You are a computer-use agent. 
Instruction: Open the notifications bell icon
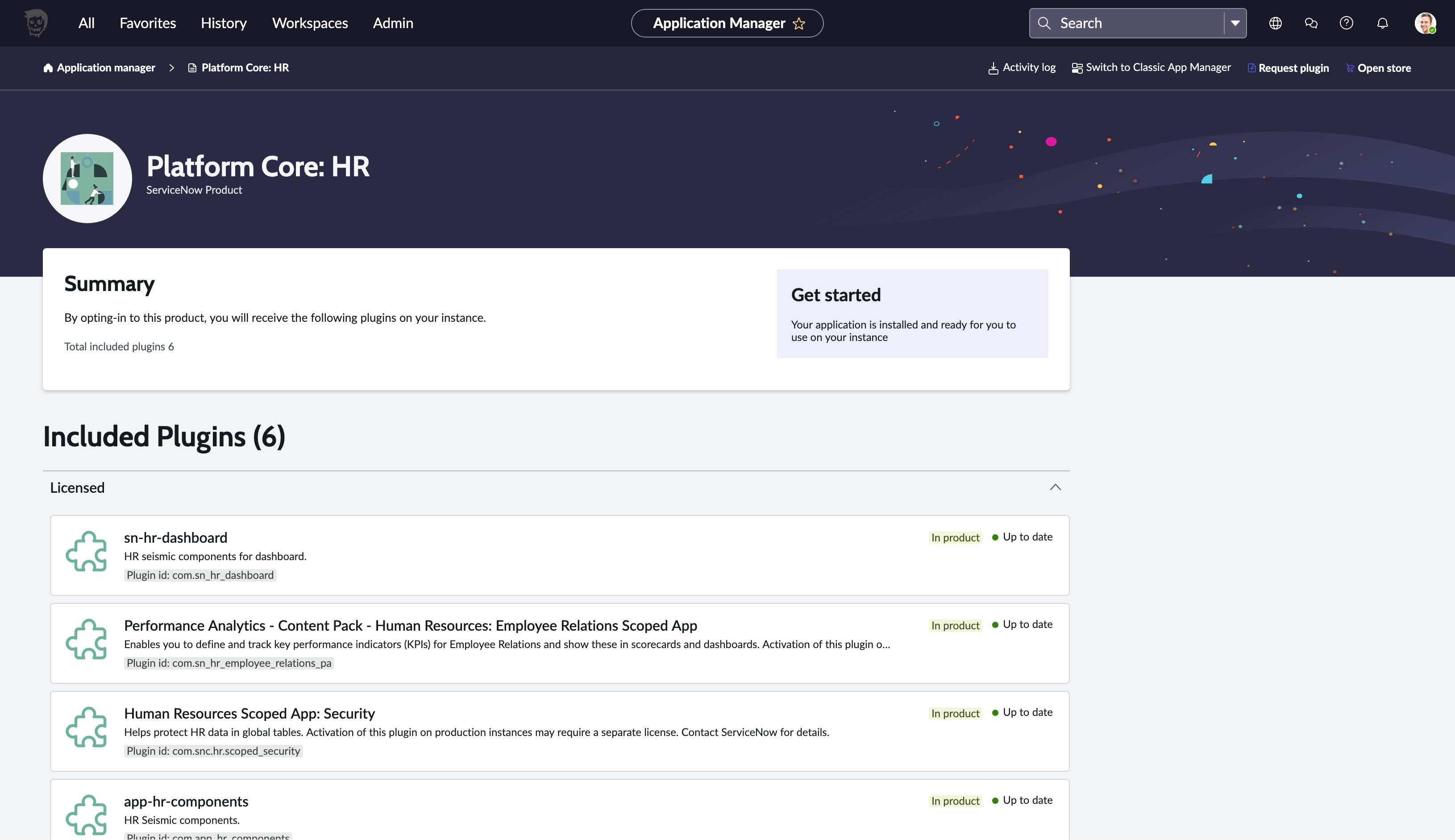(1382, 23)
